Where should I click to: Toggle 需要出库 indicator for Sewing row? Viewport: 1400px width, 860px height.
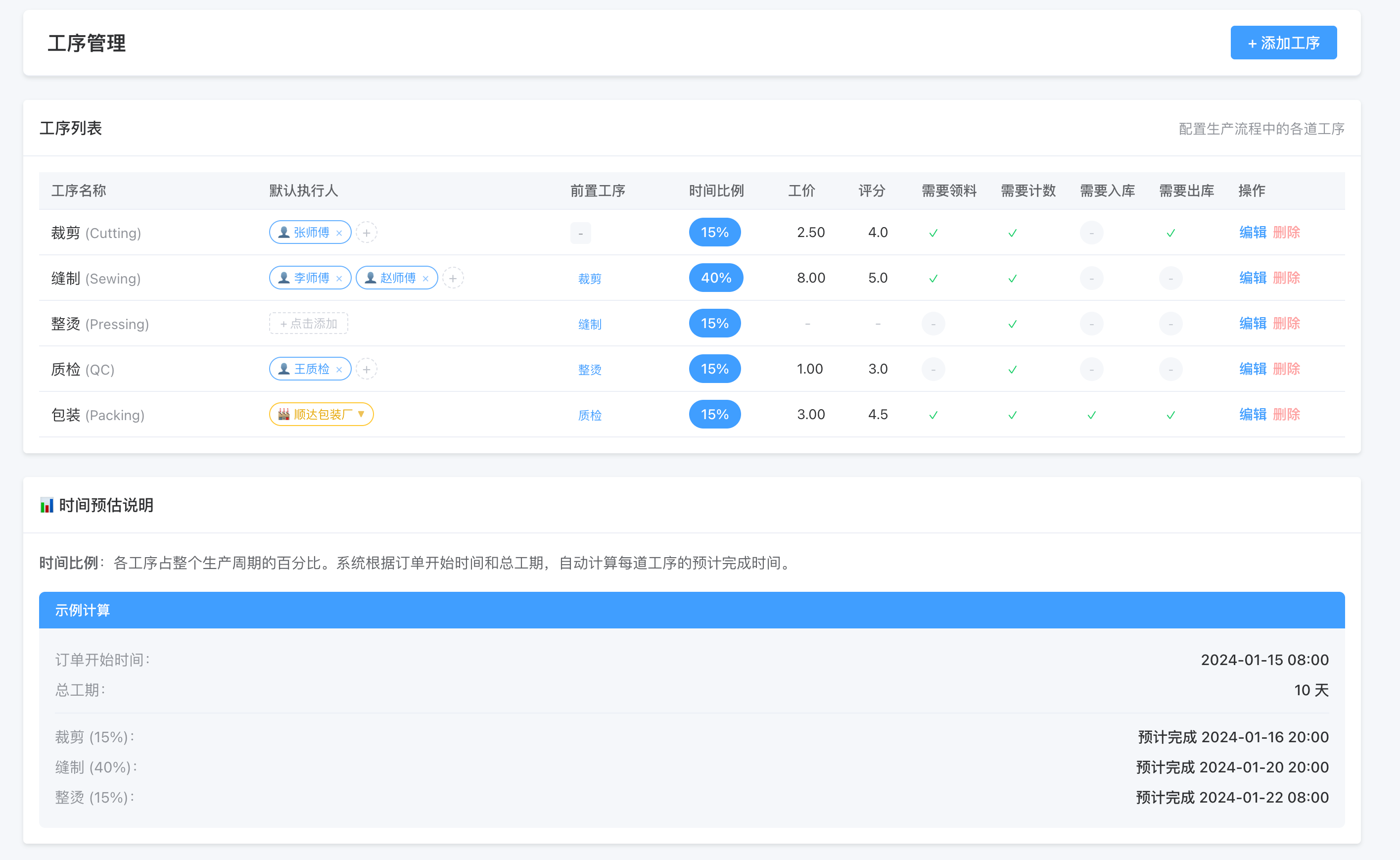1170,279
